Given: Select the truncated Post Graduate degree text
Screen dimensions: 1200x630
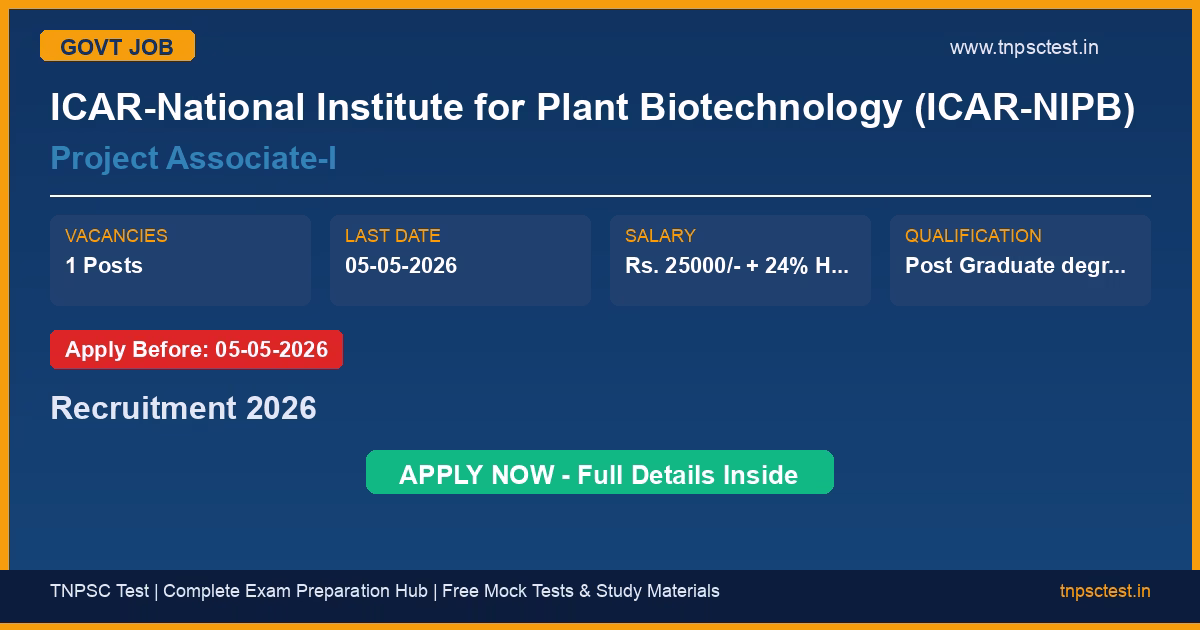Looking at the screenshot, I should (1015, 265).
